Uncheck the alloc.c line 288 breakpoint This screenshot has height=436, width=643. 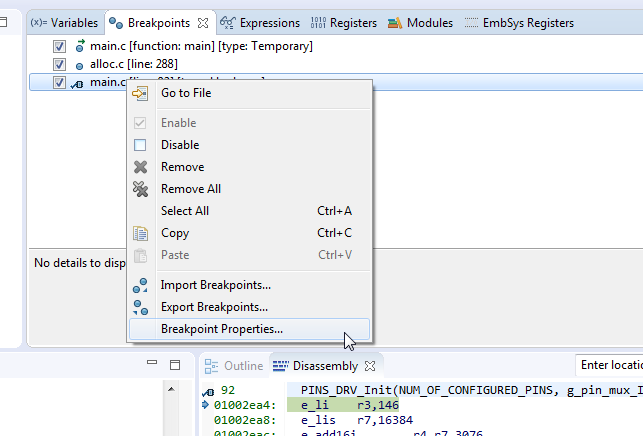point(59,64)
